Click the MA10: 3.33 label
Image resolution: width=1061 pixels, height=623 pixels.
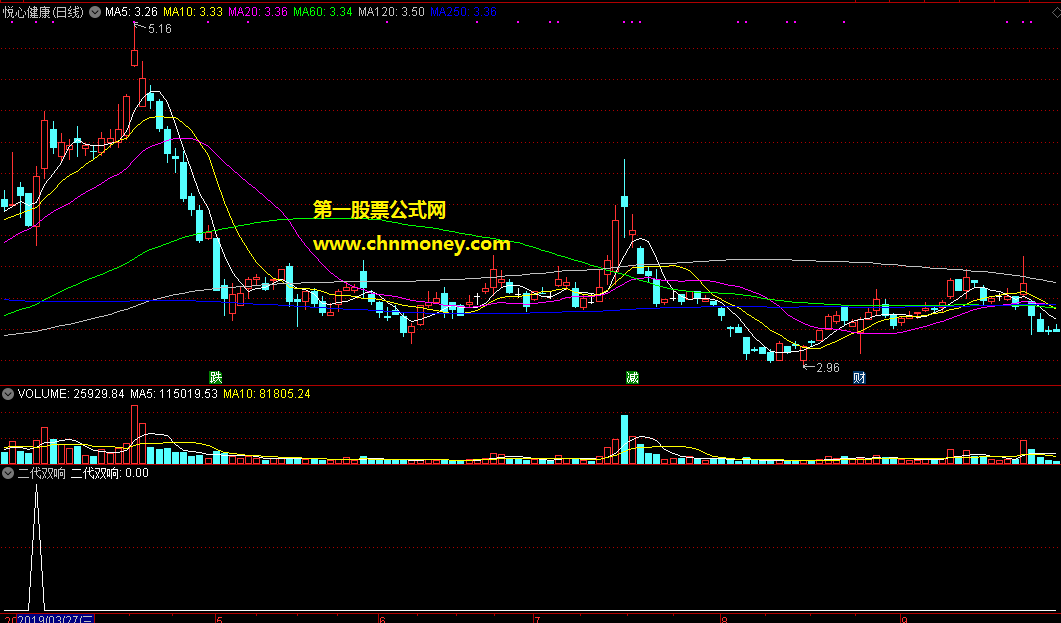tap(193, 11)
